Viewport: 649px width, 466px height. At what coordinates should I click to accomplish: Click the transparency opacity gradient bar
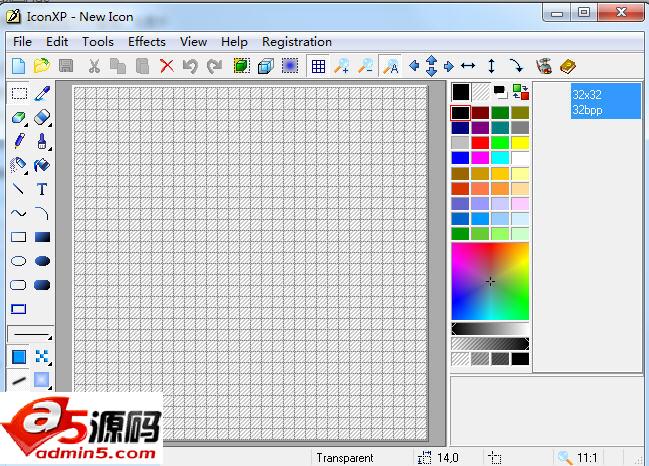pyautogui.click(x=490, y=343)
